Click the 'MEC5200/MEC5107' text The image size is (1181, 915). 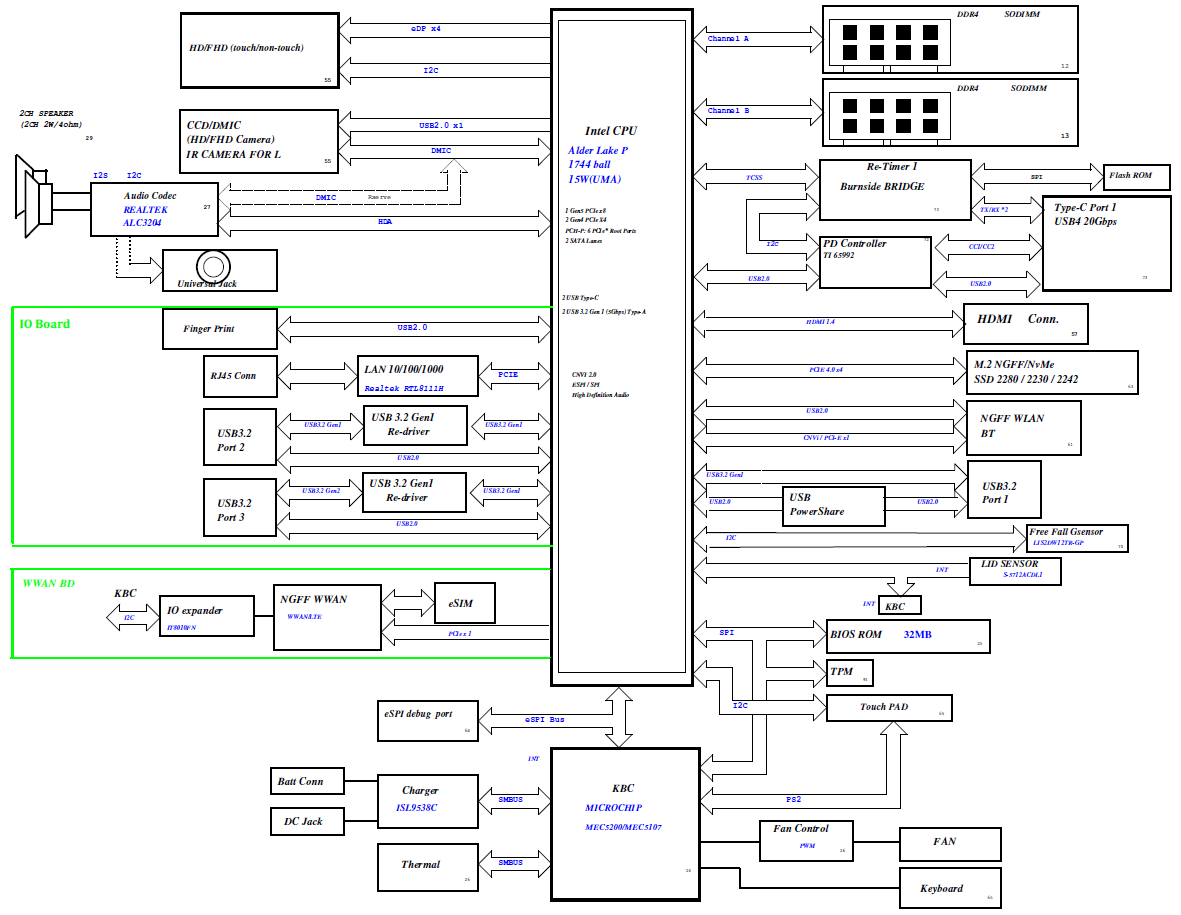(x=624, y=827)
